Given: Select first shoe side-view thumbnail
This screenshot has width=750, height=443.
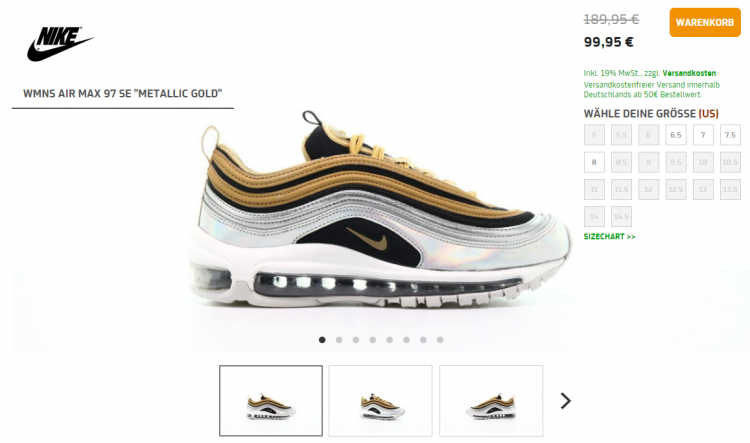Looking at the screenshot, I should point(271,401).
